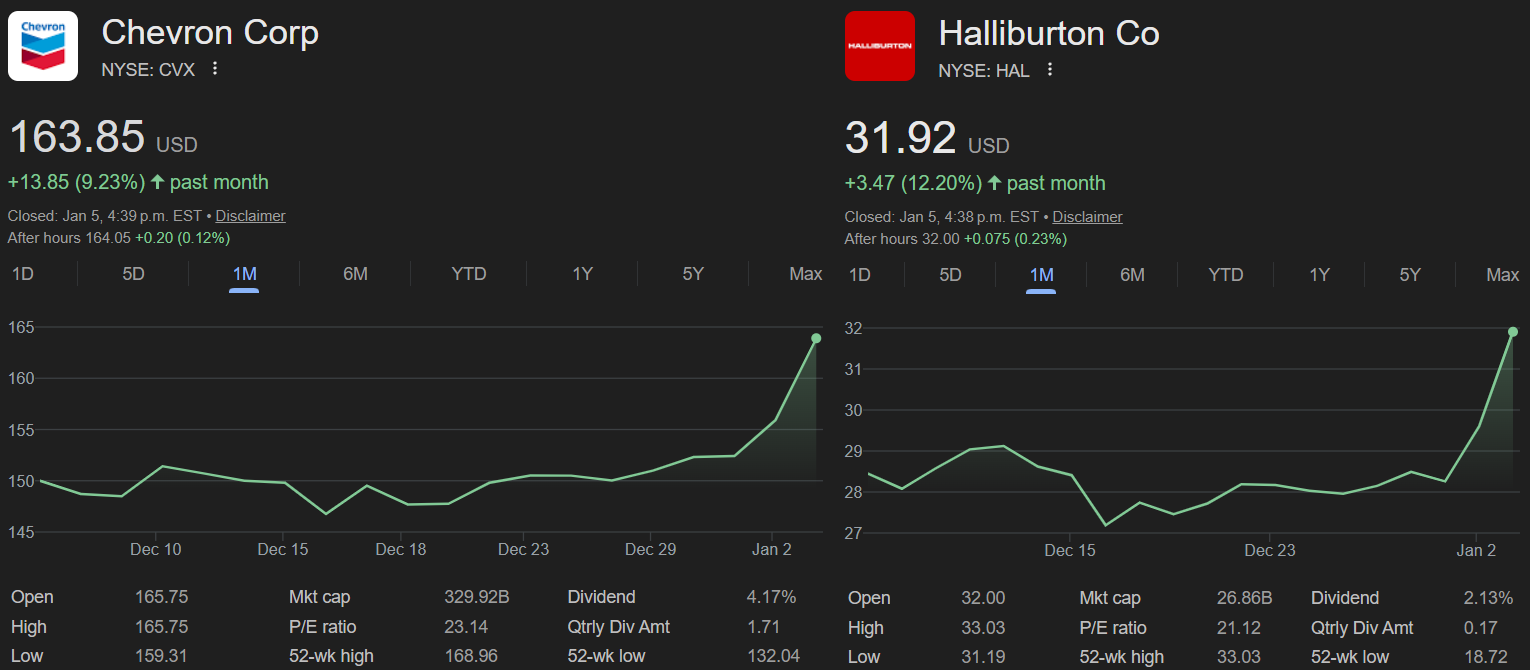Click the Jan 2 label on Halliburton chart
The width and height of the screenshot is (1530, 670).
1476,550
